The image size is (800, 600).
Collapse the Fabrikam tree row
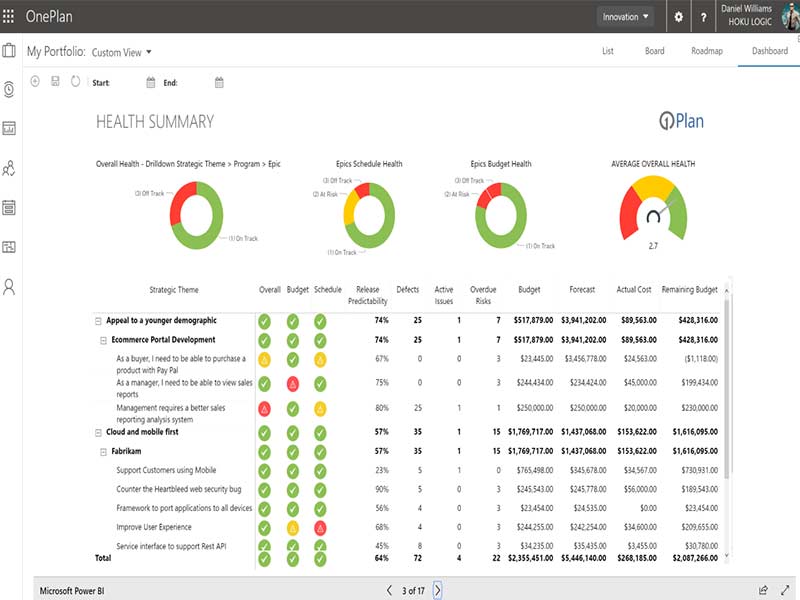[105, 451]
